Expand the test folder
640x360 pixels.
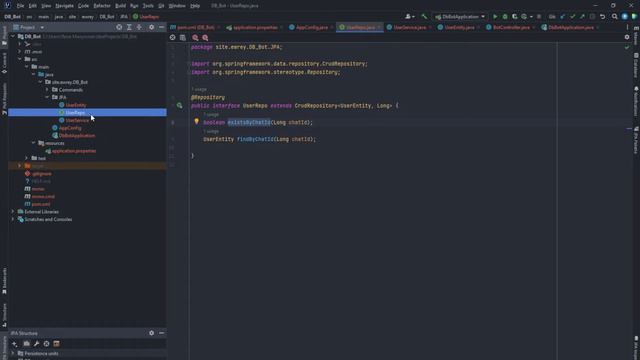(x=27, y=158)
